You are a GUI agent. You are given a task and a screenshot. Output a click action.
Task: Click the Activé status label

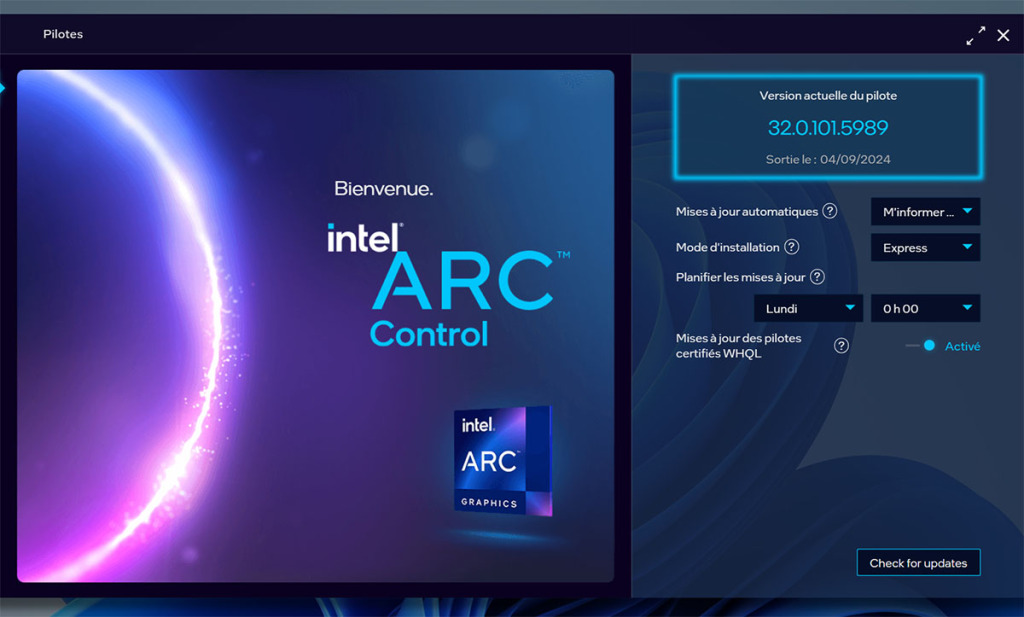tap(963, 346)
